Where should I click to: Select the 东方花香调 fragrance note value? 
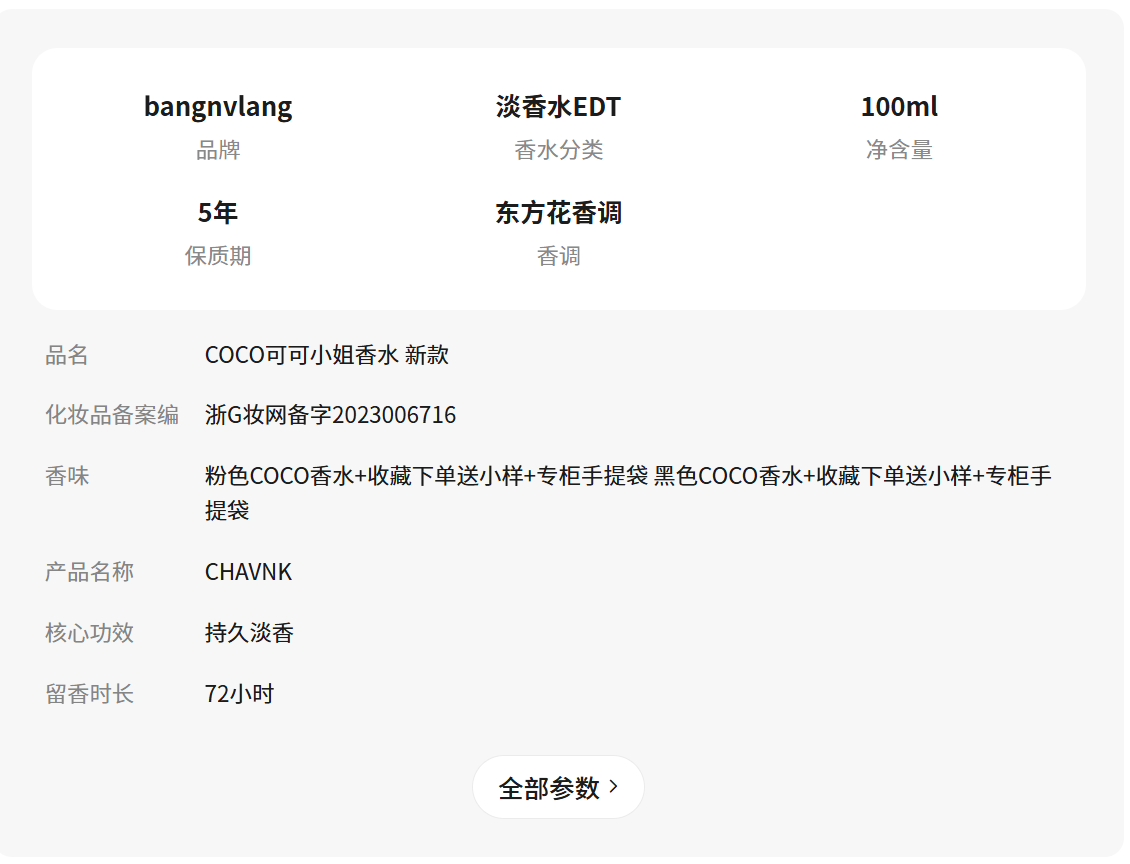(x=558, y=213)
